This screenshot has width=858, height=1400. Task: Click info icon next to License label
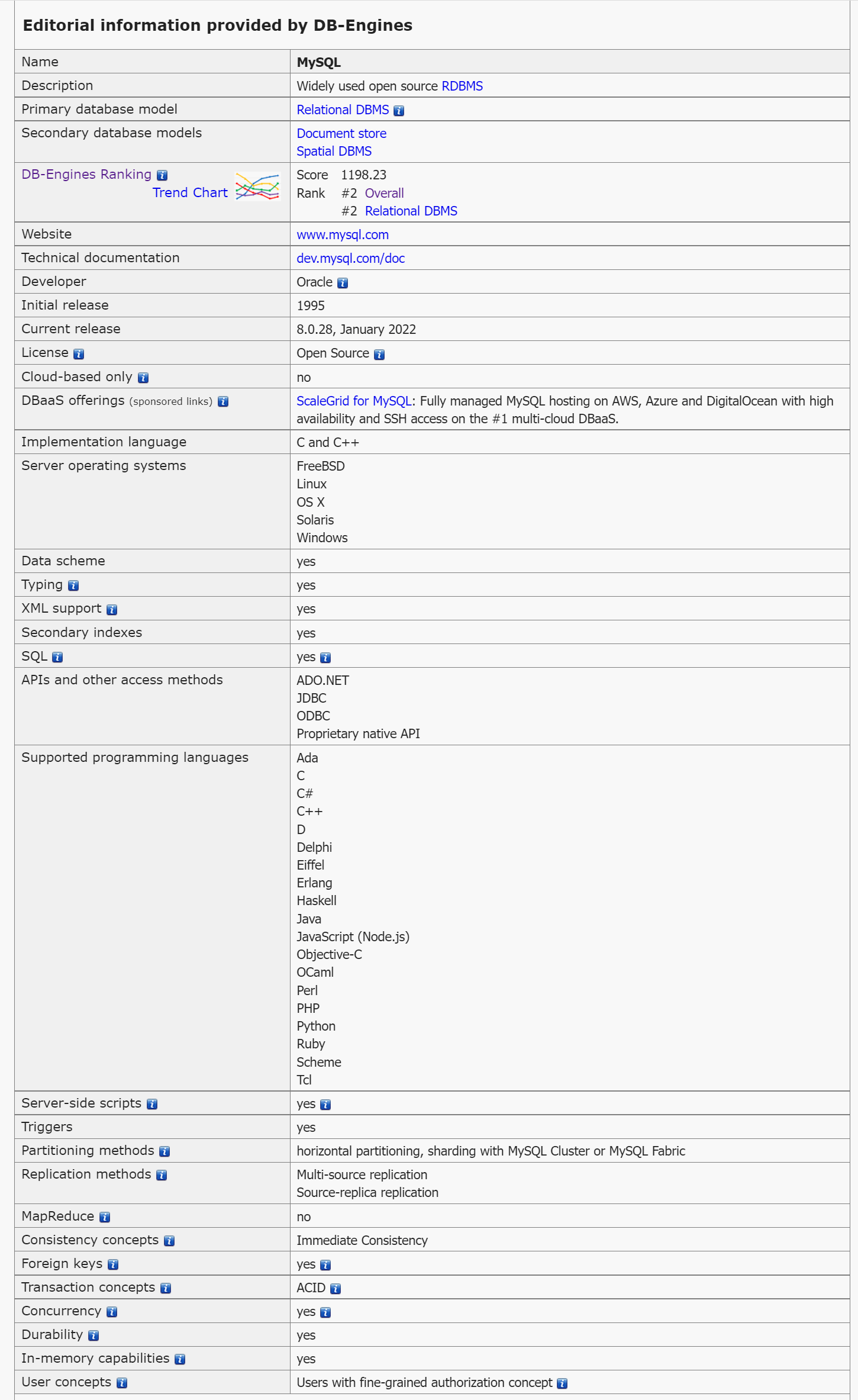pyautogui.click(x=79, y=354)
